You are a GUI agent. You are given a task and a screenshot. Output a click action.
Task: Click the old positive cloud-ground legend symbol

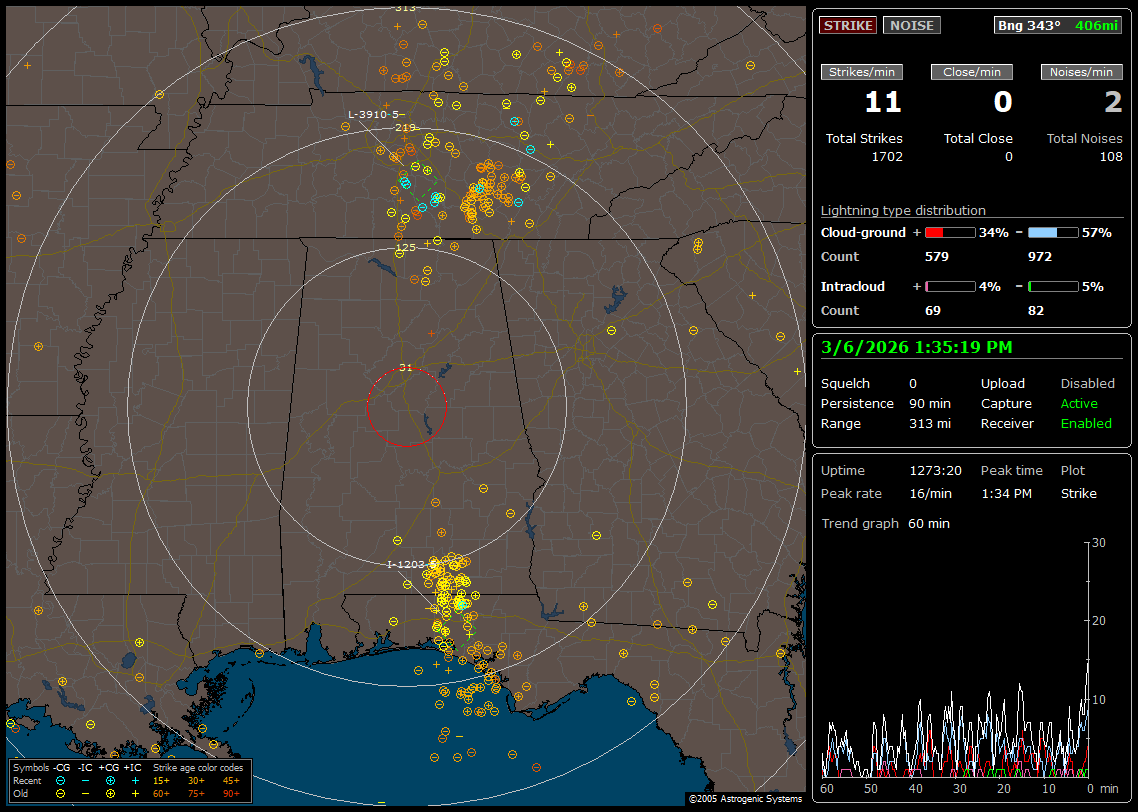[x=110, y=793]
